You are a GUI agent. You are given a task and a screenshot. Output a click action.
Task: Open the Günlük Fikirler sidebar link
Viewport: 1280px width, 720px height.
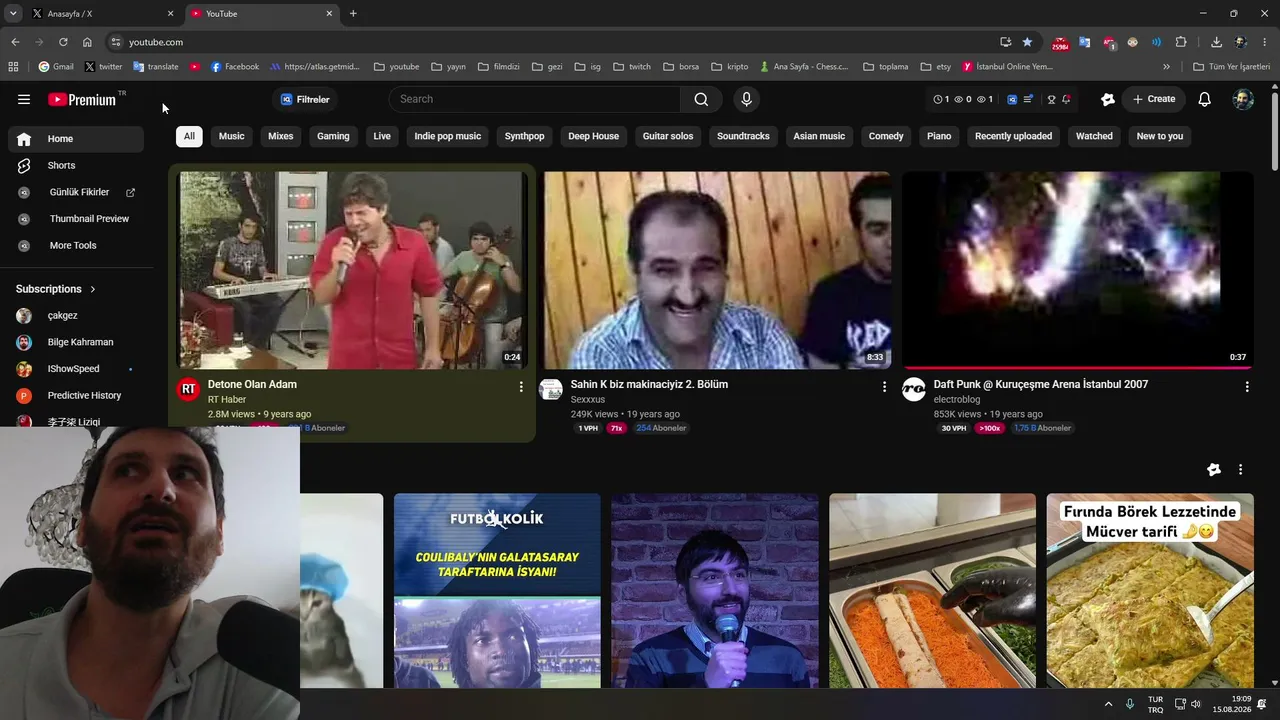coord(76,192)
